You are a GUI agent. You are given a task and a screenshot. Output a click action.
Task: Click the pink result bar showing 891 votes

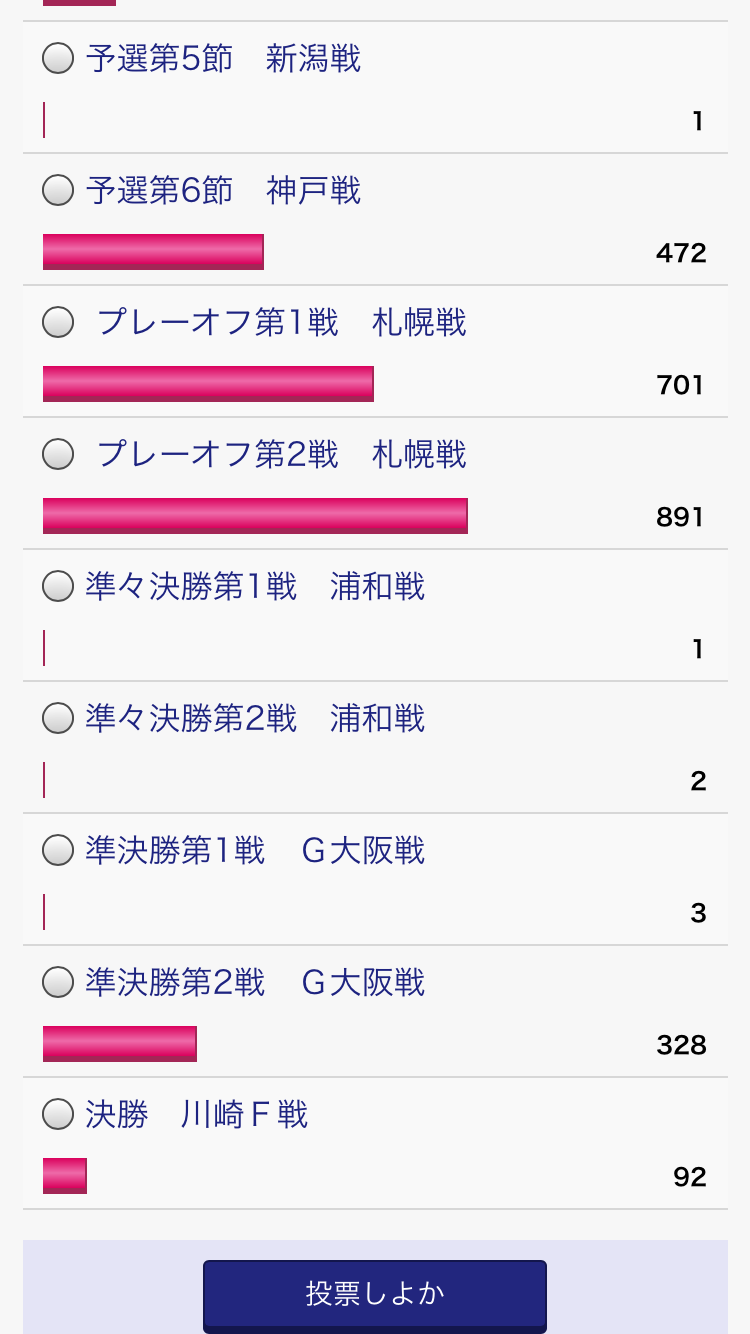click(x=255, y=516)
